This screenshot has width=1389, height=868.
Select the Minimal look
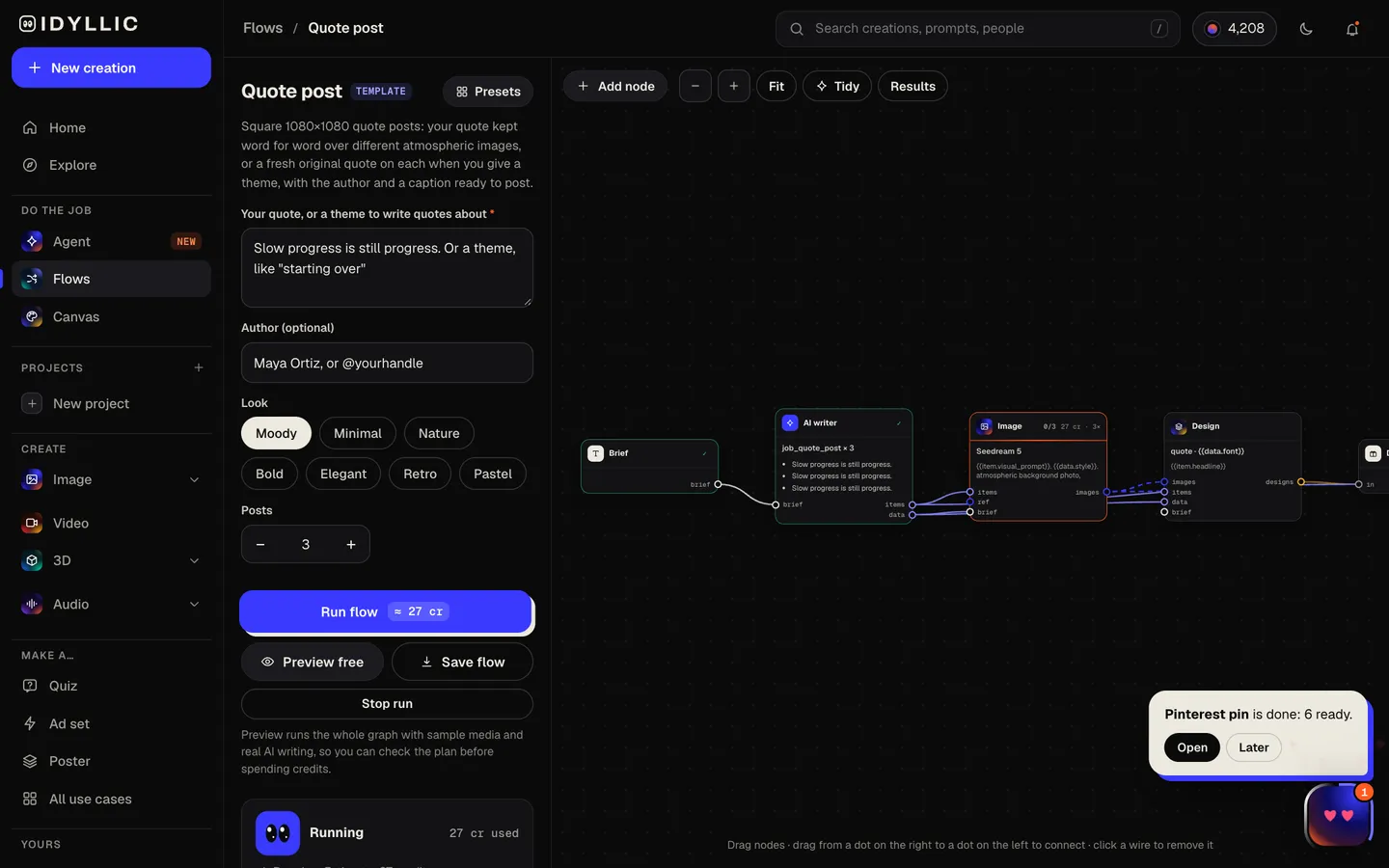[358, 433]
